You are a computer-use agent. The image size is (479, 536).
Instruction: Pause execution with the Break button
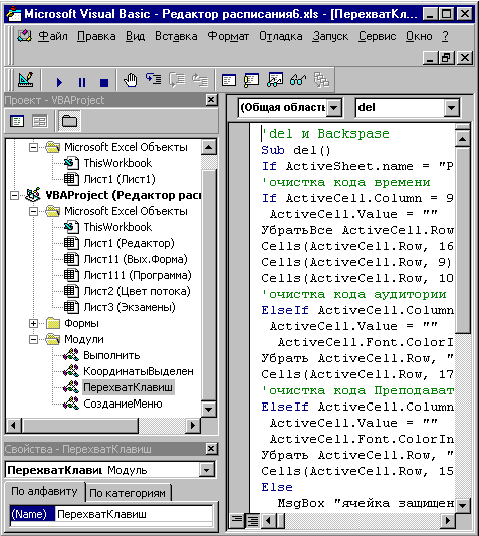pyautogui.click(x=82, y=82)
